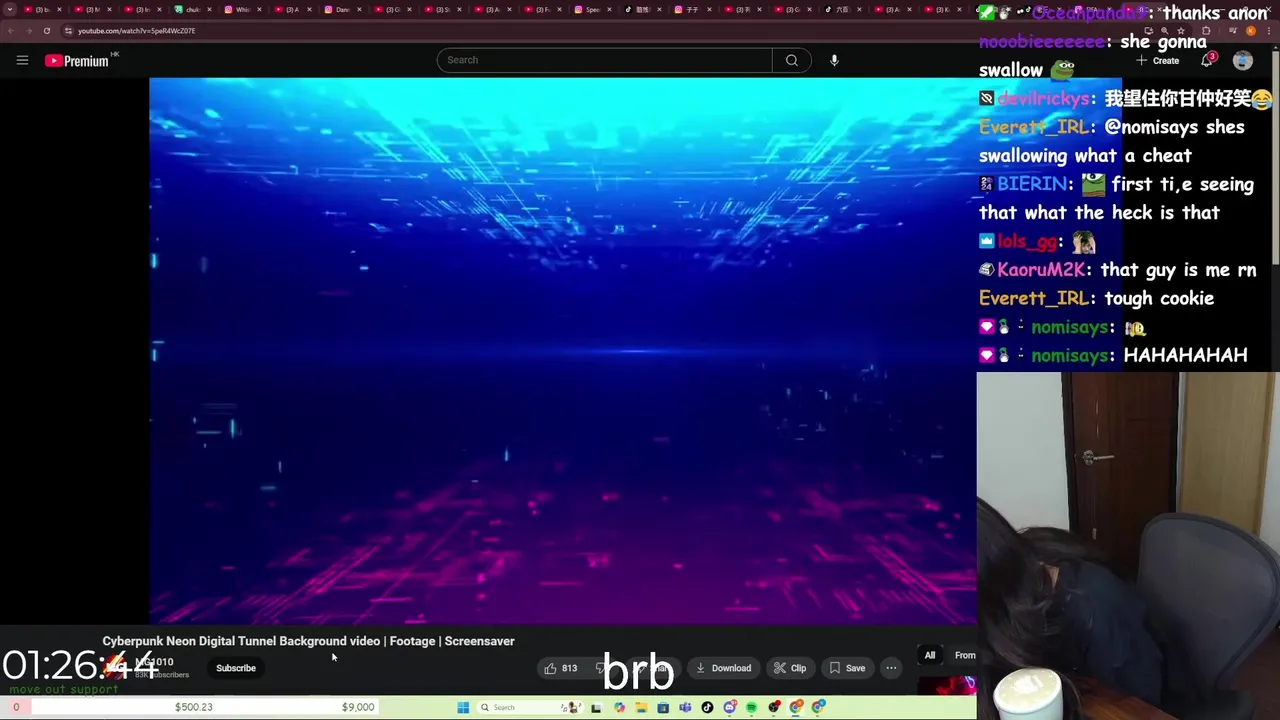
Task: Subscribe to the channel
Action: (236, 668)
